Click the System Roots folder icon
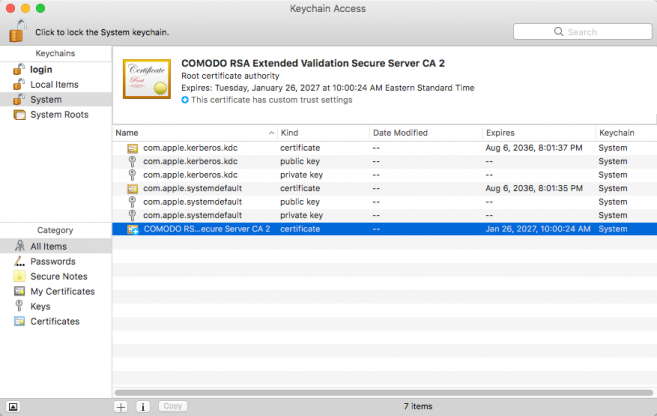657x416 pixels. [x=19, y=114]
